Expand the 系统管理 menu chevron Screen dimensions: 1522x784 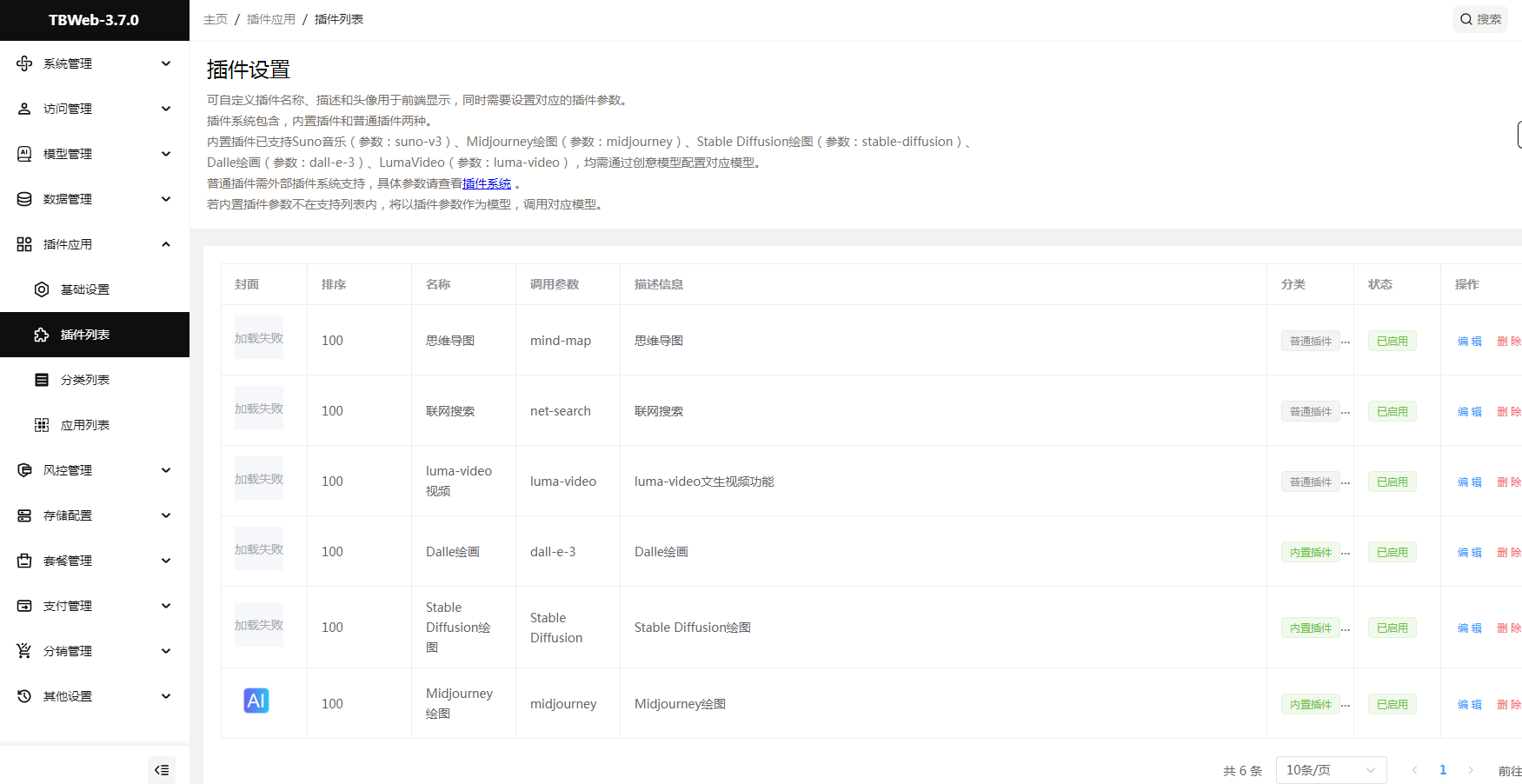[x=166, y=63]
